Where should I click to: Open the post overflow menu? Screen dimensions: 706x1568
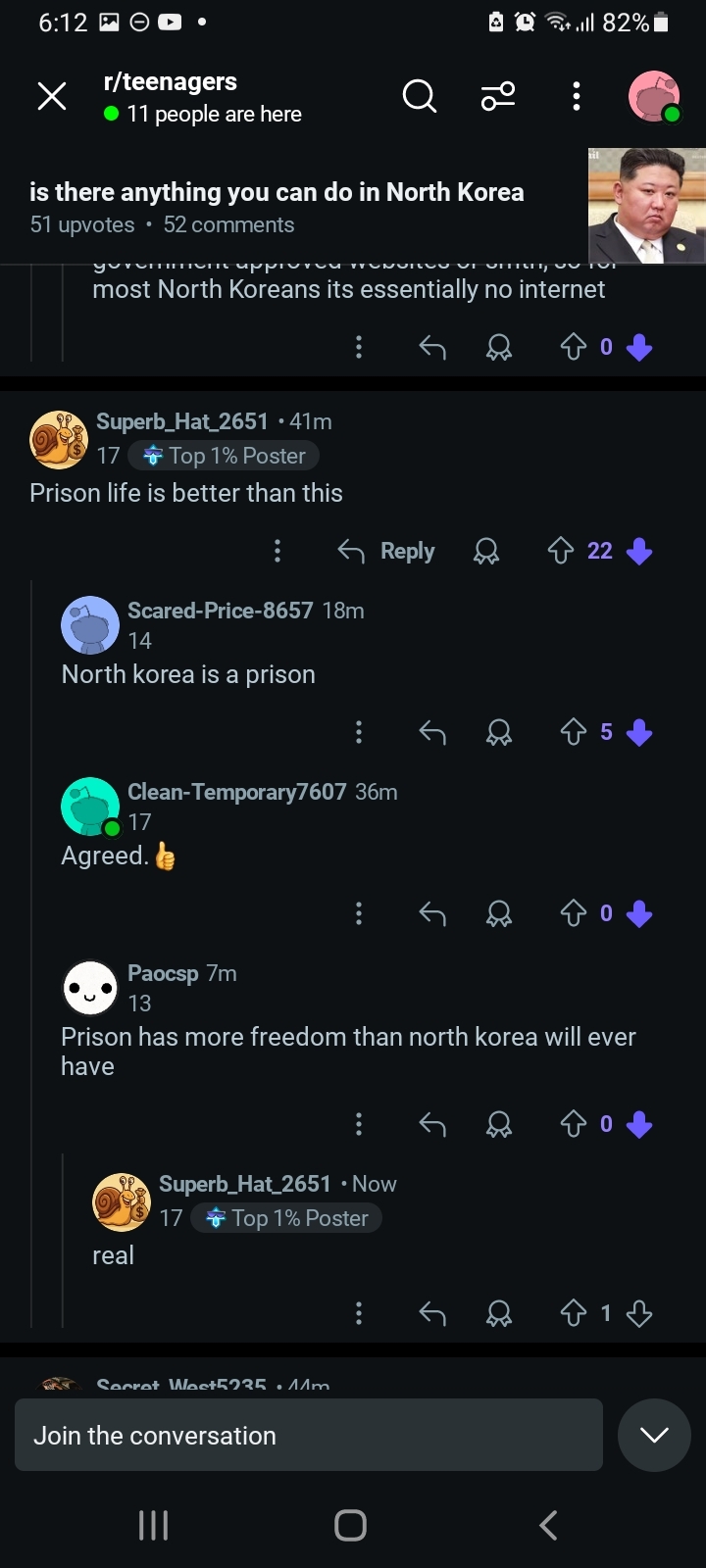[577, 96]
